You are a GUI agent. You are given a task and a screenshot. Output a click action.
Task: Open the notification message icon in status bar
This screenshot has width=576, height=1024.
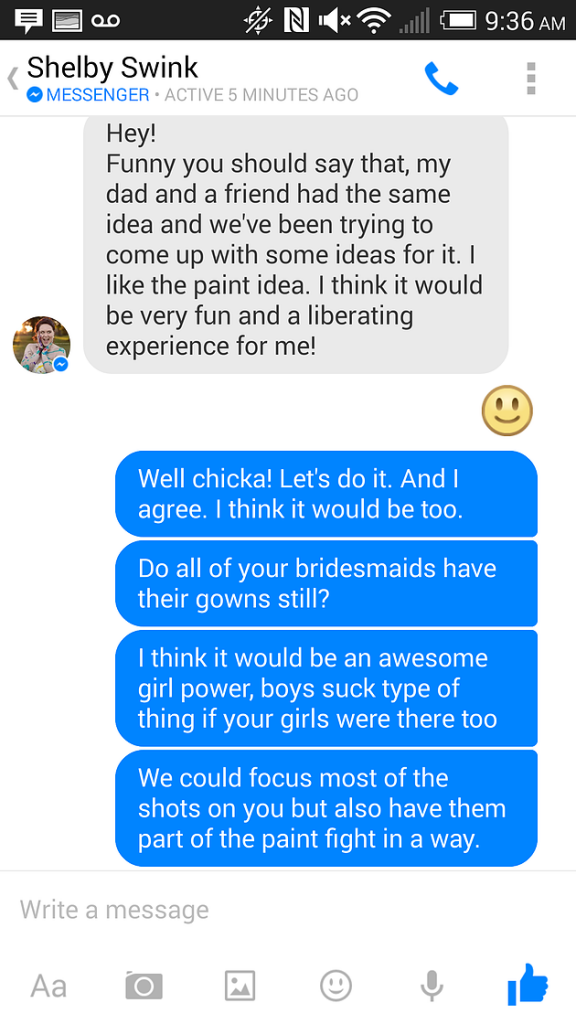tap(26, 20)
